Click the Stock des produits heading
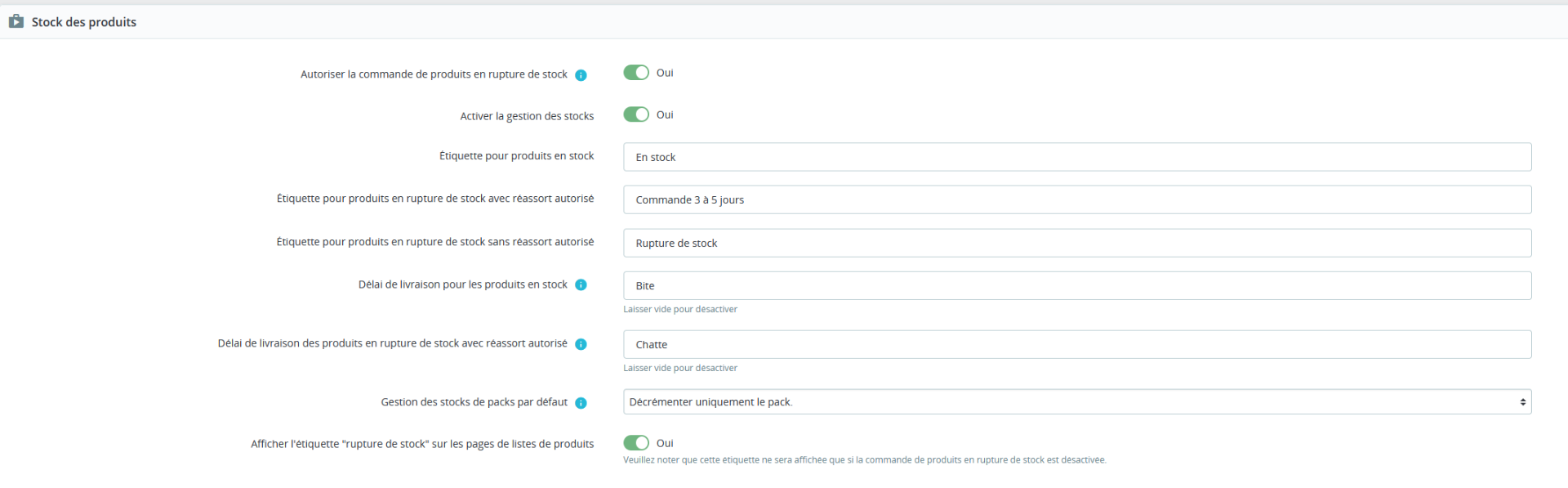Screen dimensions: 1568x488 coord(84,22)
